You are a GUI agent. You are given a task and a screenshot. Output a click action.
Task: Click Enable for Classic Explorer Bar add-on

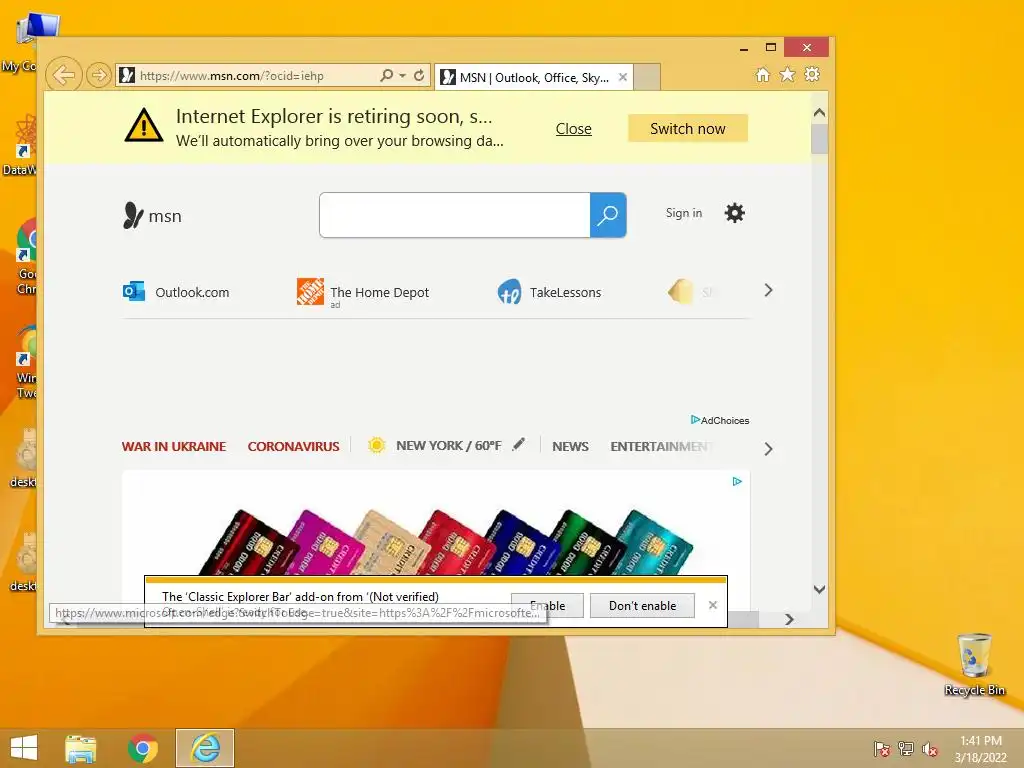(x=547, y=605)
